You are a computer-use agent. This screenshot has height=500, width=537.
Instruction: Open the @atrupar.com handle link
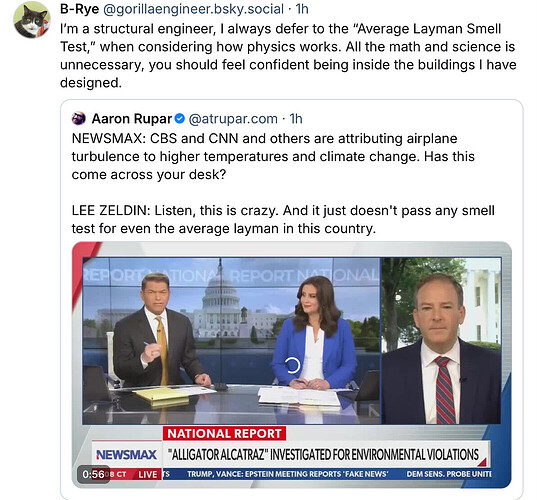233,119
